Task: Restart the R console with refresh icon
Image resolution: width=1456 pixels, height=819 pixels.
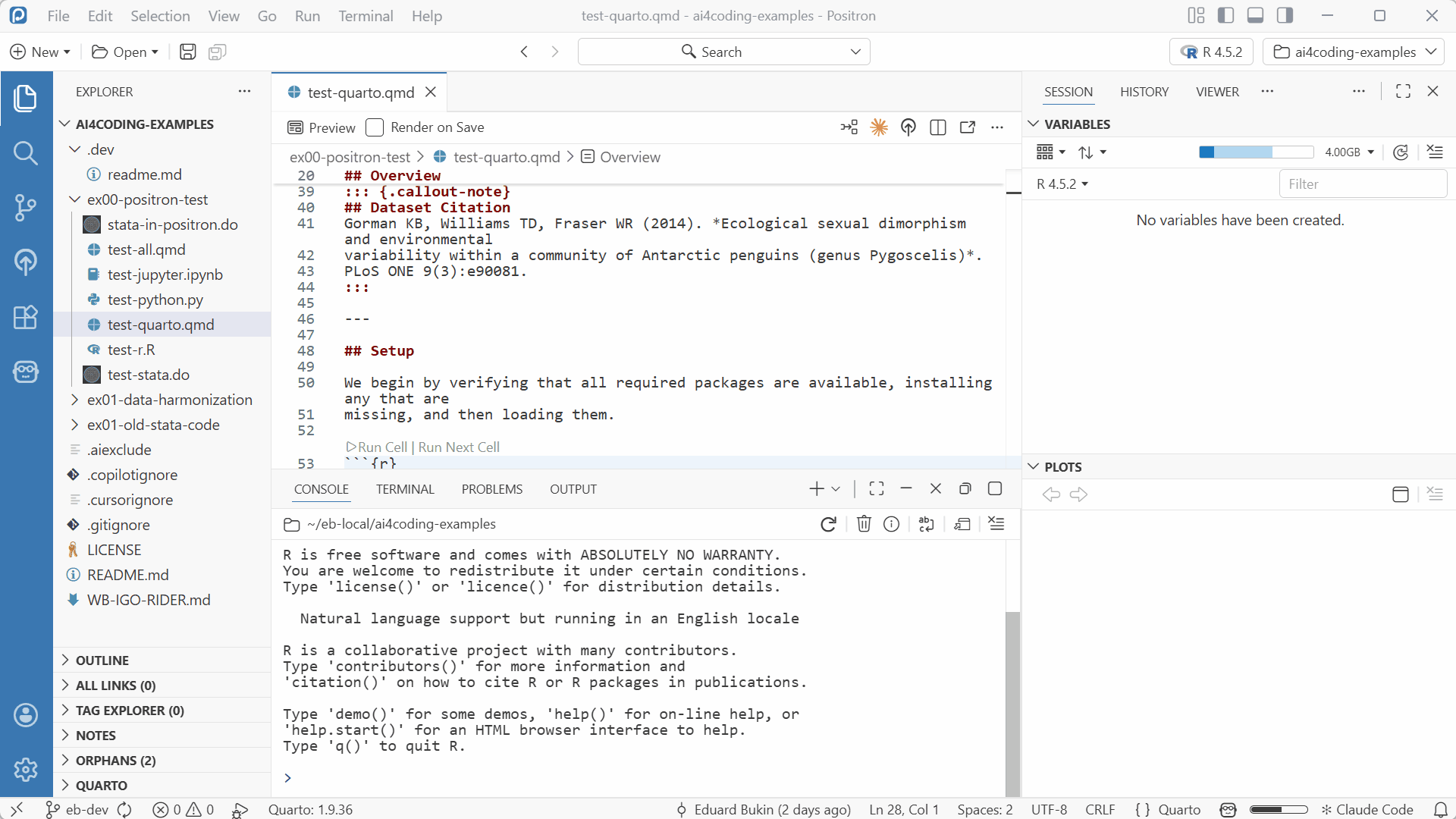Action: pos(828,524)
